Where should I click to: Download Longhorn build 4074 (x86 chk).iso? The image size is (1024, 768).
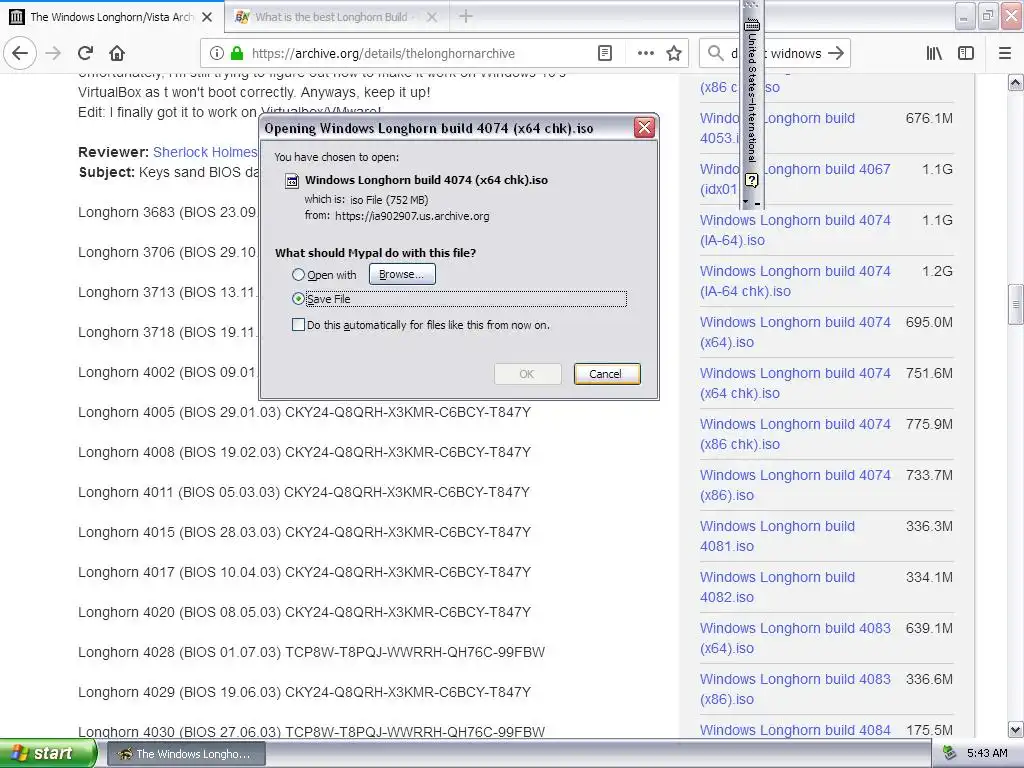tap(795, 434)
